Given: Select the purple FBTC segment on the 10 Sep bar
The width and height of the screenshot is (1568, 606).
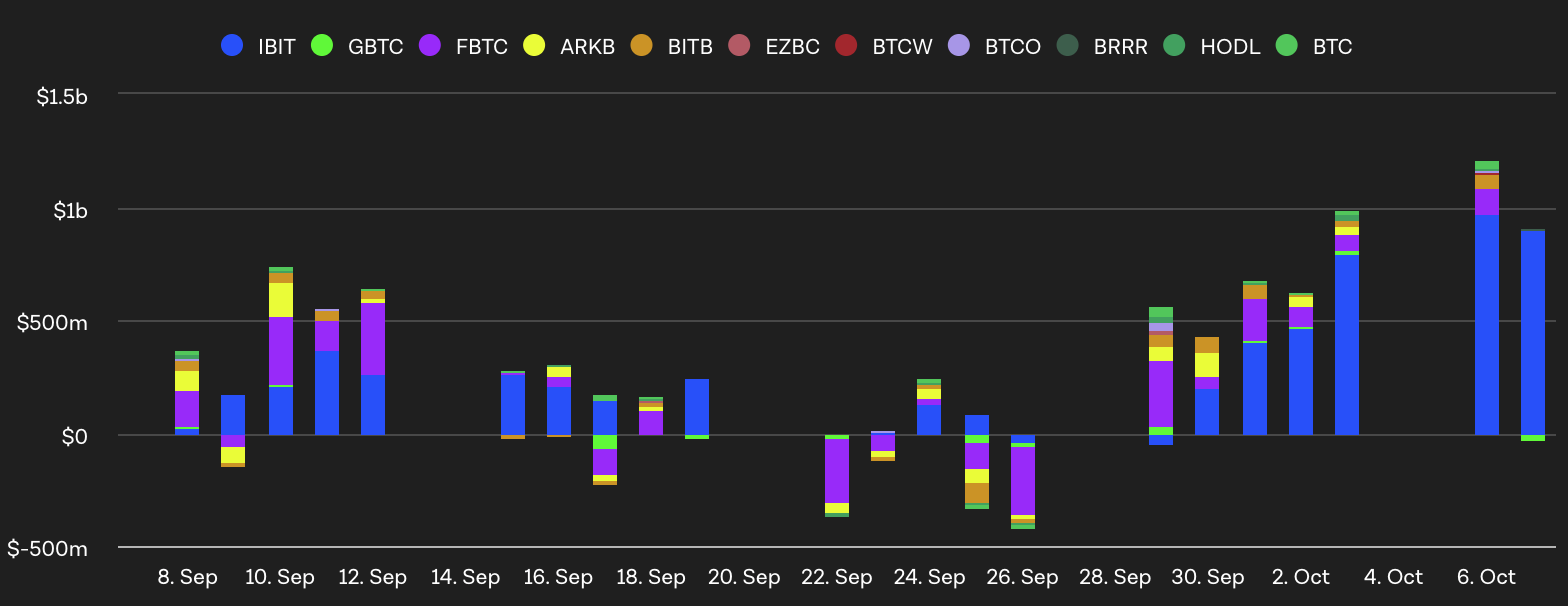Looking at the screenshot, I should 281,351.
